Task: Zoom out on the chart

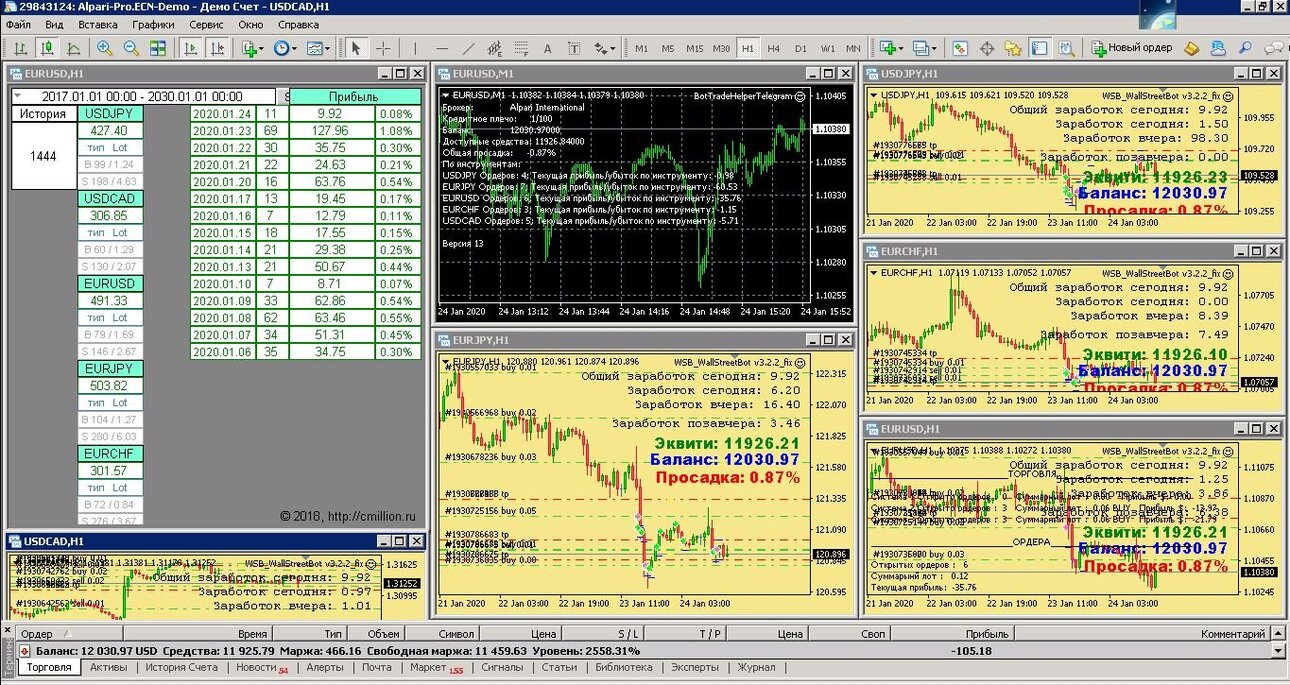Action: (x=131, y=48)
